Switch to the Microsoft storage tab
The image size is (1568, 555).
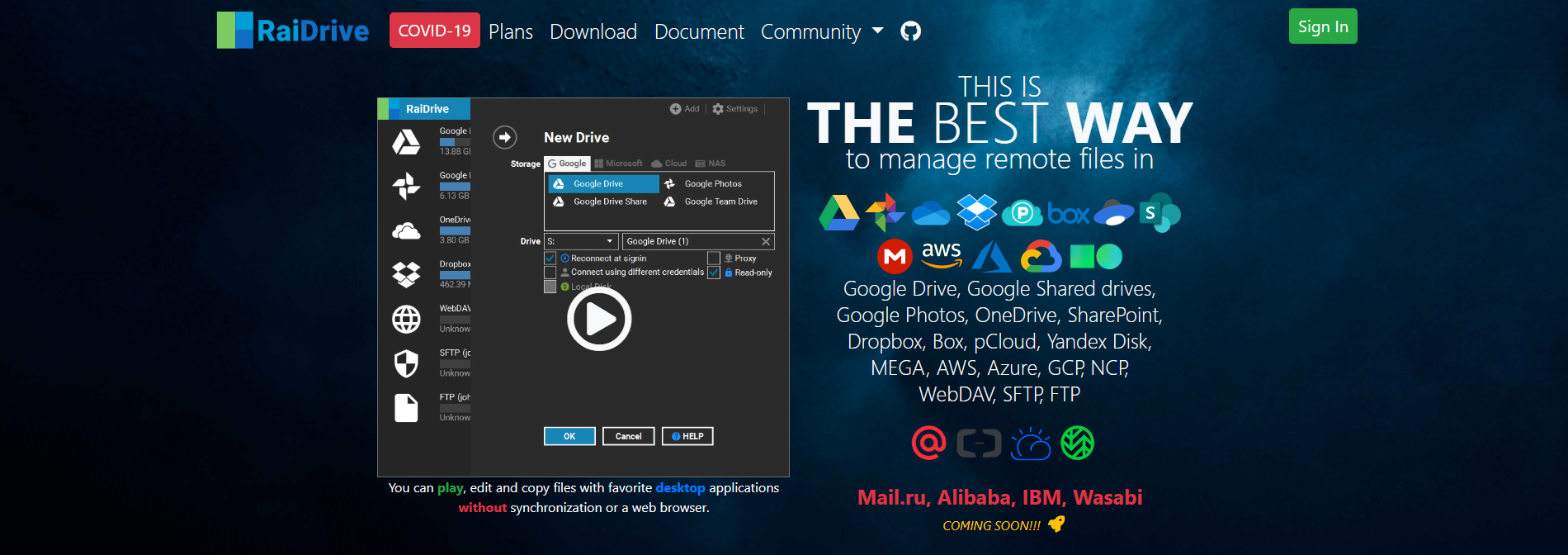point(618,164)
